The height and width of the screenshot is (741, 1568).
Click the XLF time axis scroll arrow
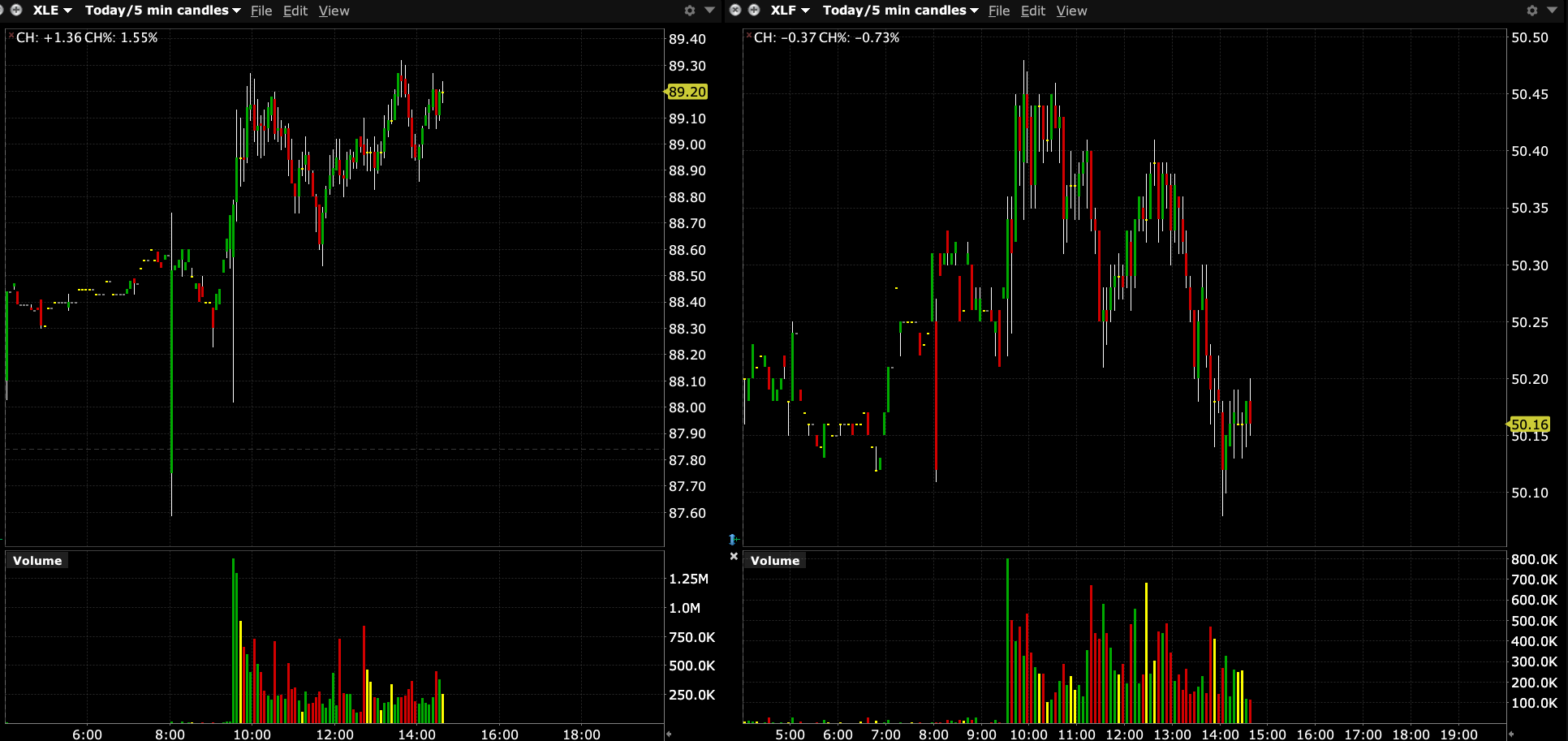click(x=1511, y=735)
